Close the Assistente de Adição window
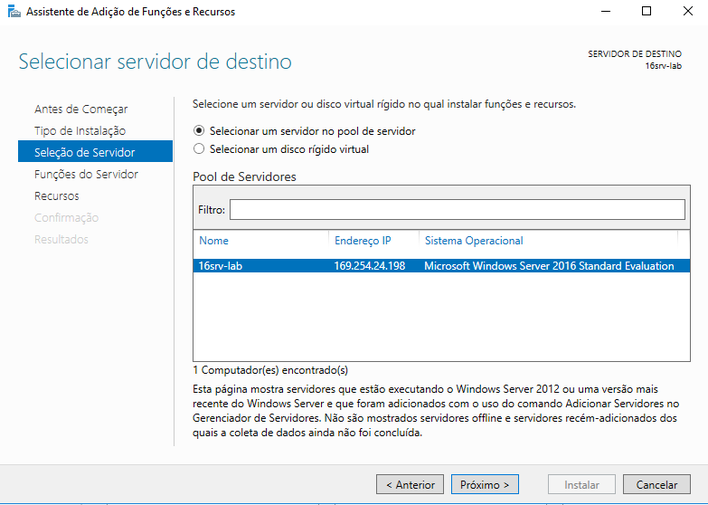The image size is (708, 505). tap(688, 11)
